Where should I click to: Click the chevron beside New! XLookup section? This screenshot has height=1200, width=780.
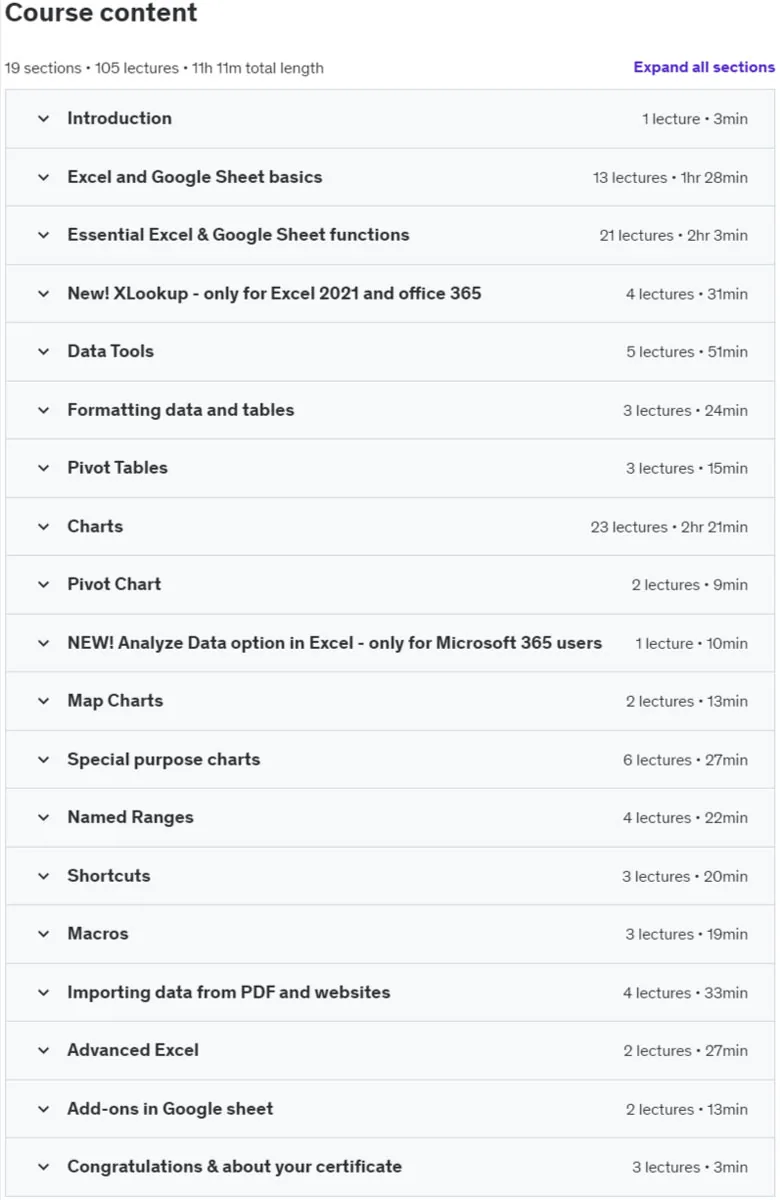pos(43,293)
